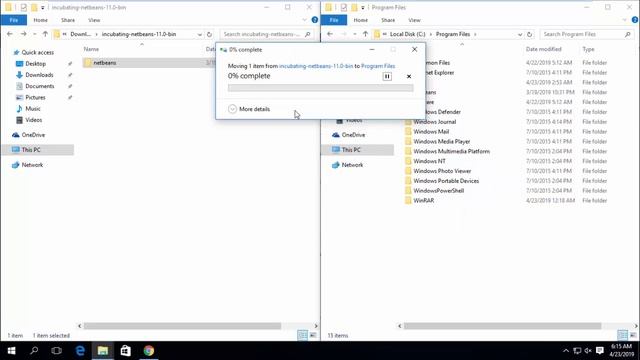Go forward in left Explorer window
Viewport: 640px width, 360px height.
[x=23, y=34]
